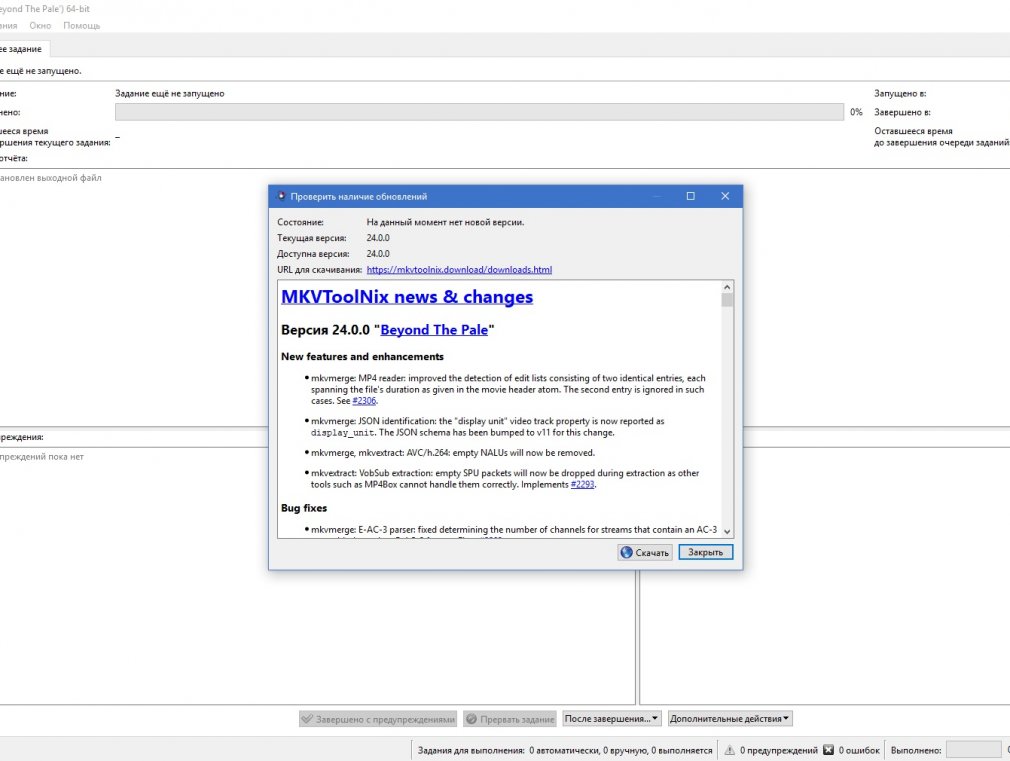Open issue #2293 link
Image resolution: width=1010 pixels, height=761 pixels.
tap(582, 485)
